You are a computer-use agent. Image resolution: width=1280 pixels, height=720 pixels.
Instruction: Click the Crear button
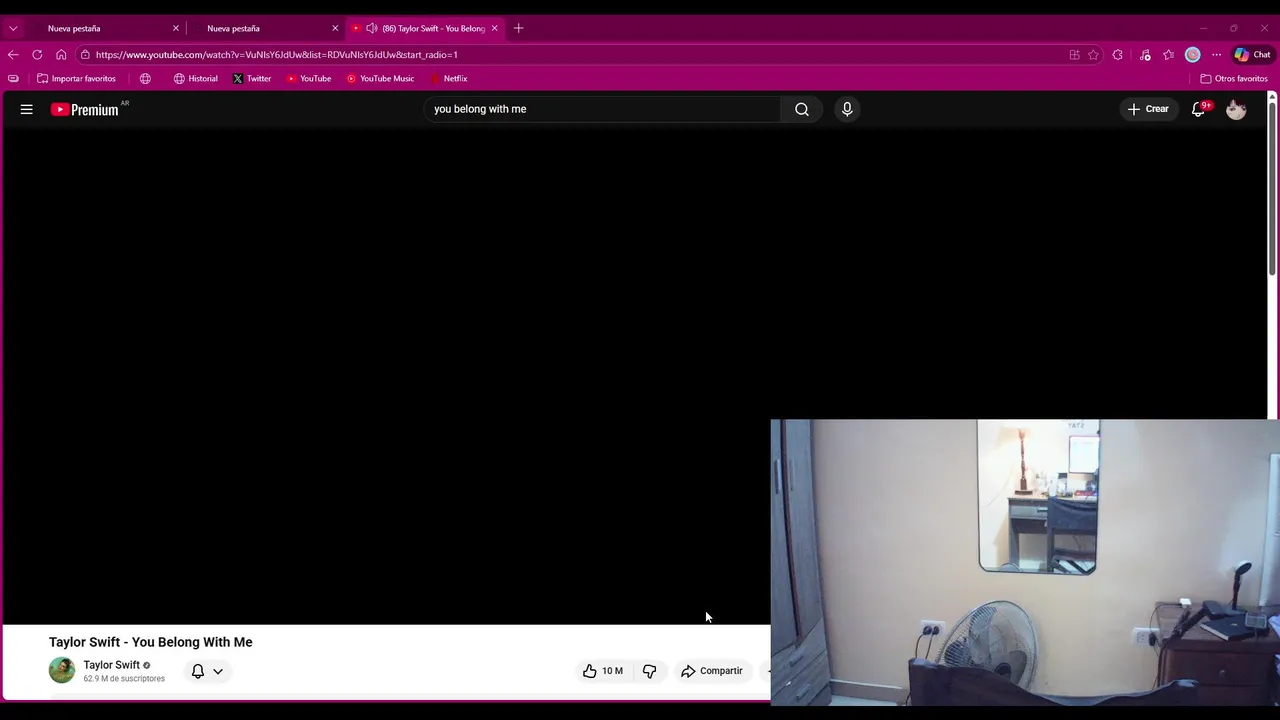click(x=1148, y=109)
